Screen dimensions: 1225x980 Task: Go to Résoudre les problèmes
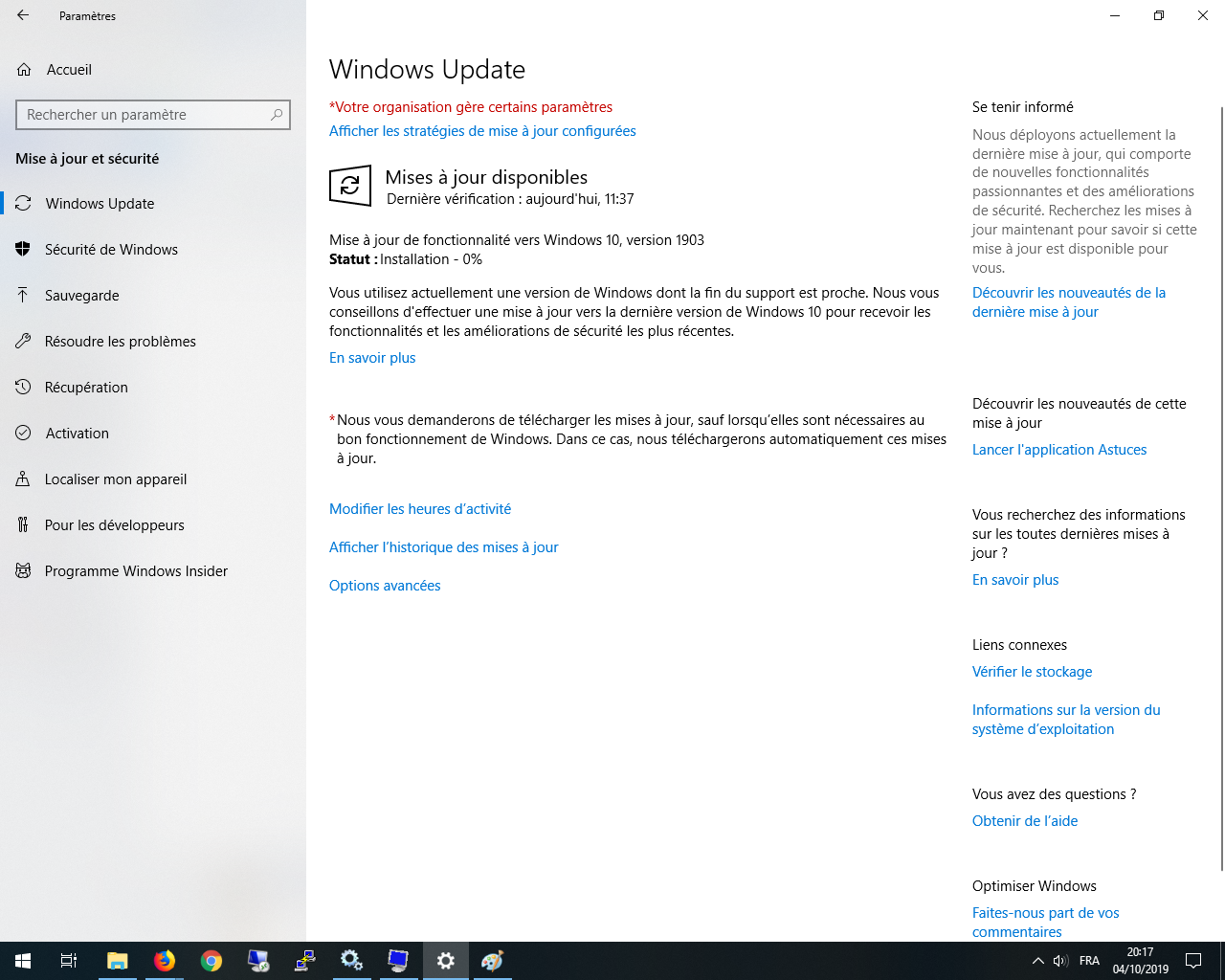153,341
